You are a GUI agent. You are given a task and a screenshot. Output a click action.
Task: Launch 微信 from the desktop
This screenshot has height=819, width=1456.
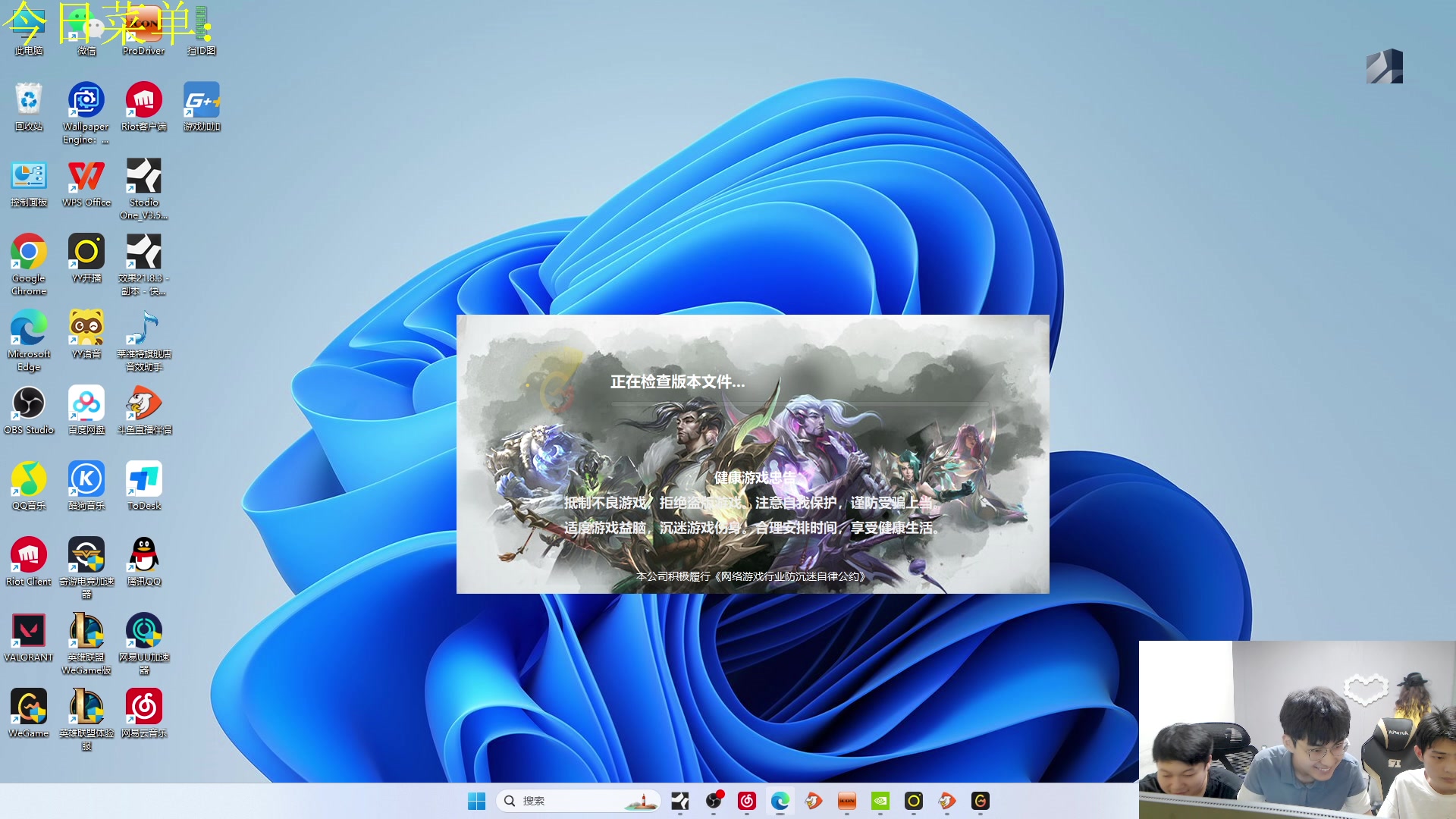pos(86,30)
